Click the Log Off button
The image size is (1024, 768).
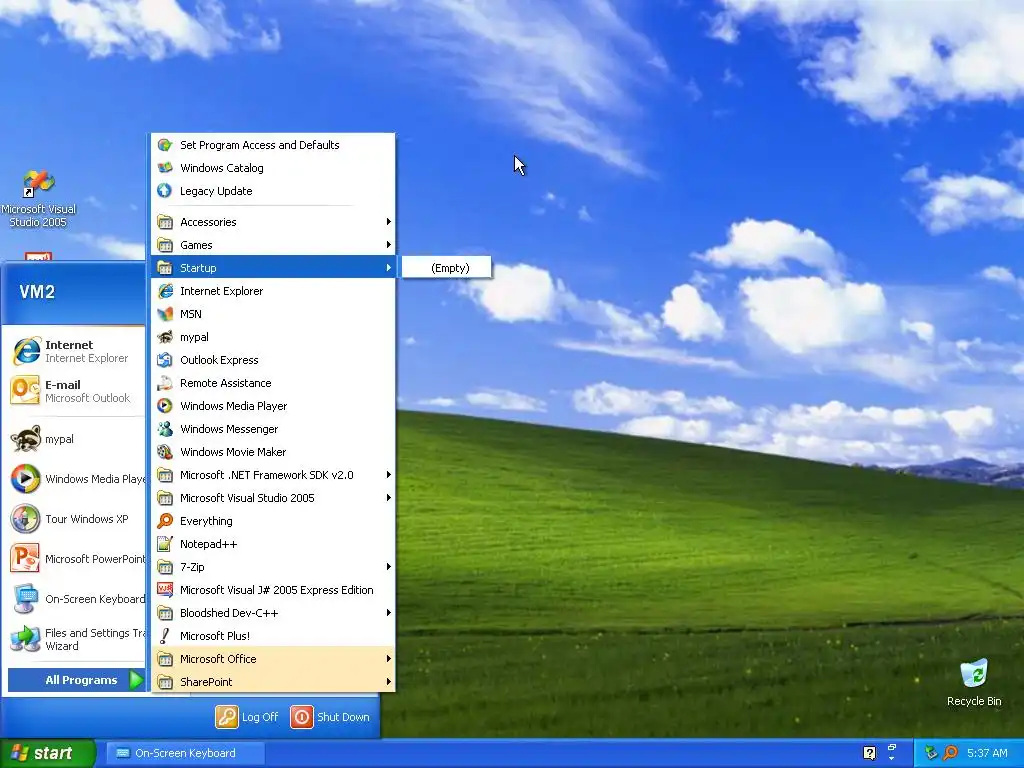point(248,717)
